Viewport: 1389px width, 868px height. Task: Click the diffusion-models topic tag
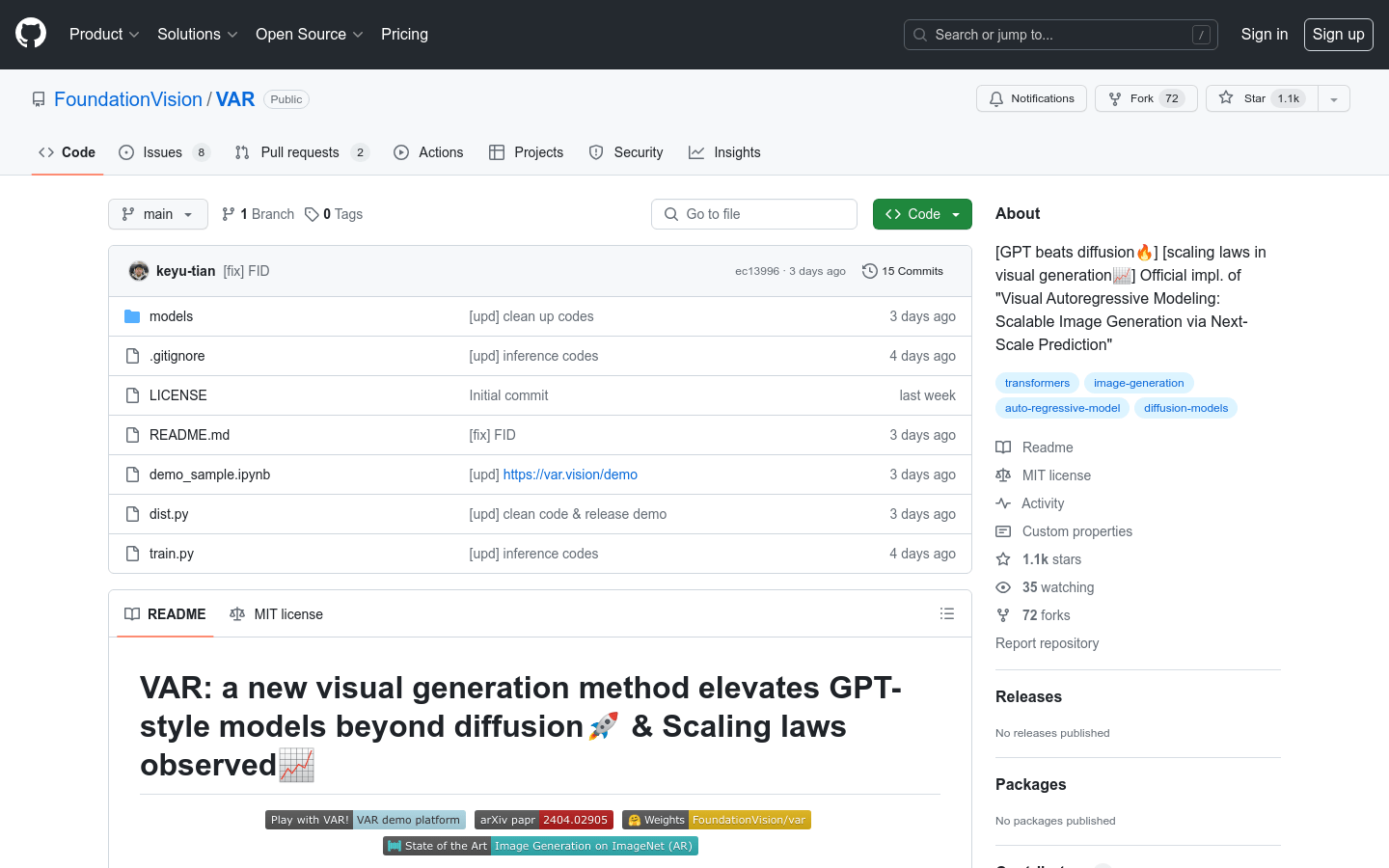pyautogui.click(x=1185, y=408)
